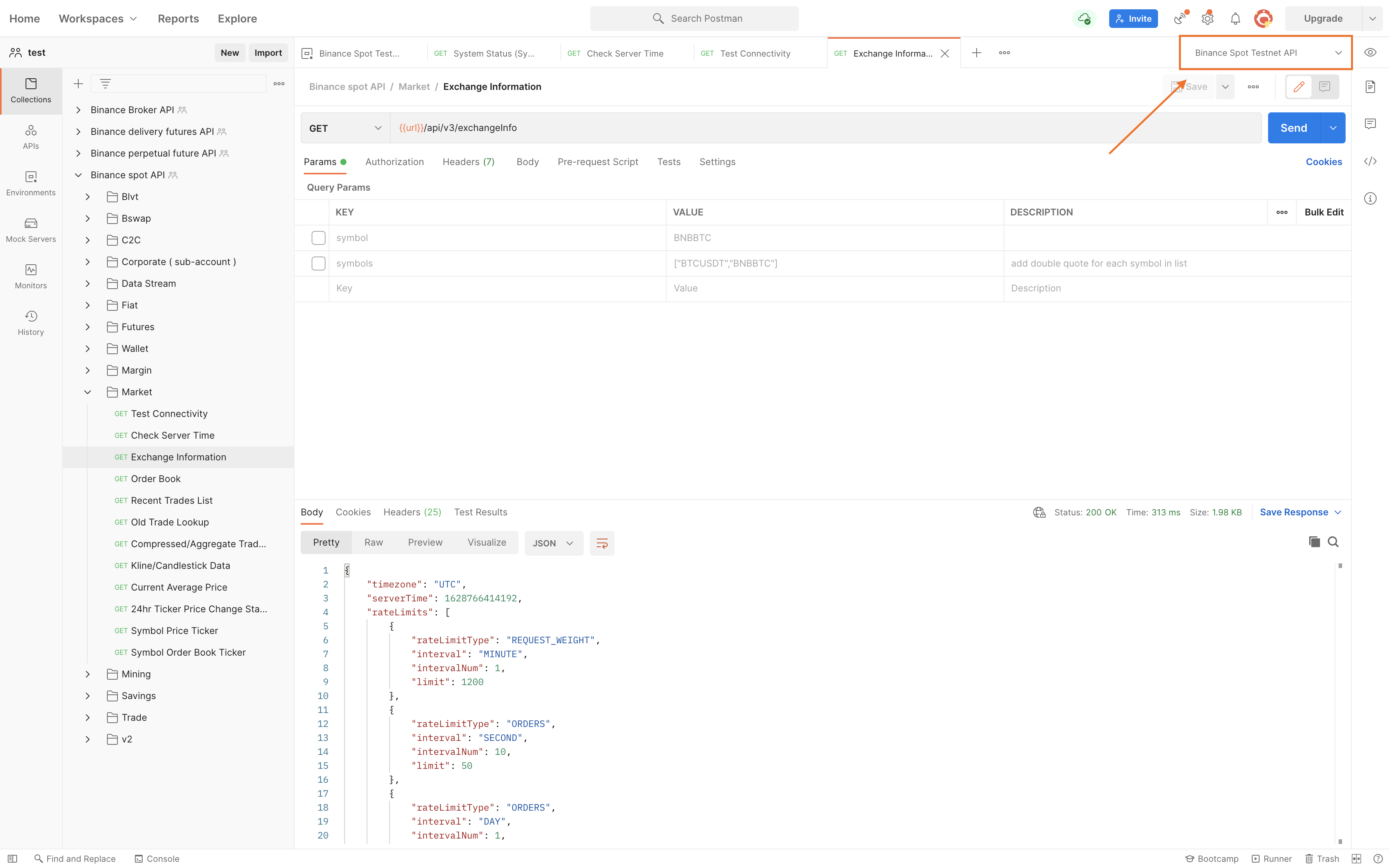Screen dimensions: 1389x868
Task: Toggle checkbox for symbols query parameter
Action: tap(318, 263)
